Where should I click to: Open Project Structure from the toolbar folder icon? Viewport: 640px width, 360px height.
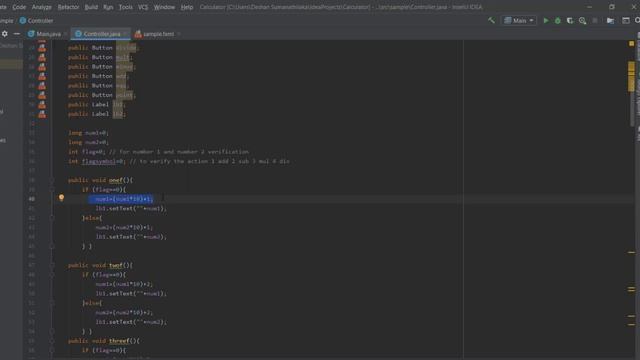[611, 20]
